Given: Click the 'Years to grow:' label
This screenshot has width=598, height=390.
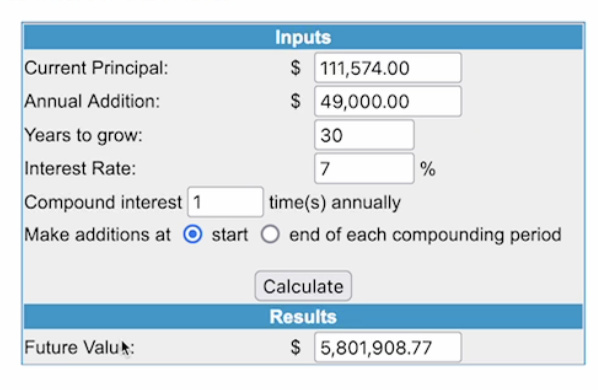Looking at the screenshot, I should pyautogui.click(x=84, y=135).
